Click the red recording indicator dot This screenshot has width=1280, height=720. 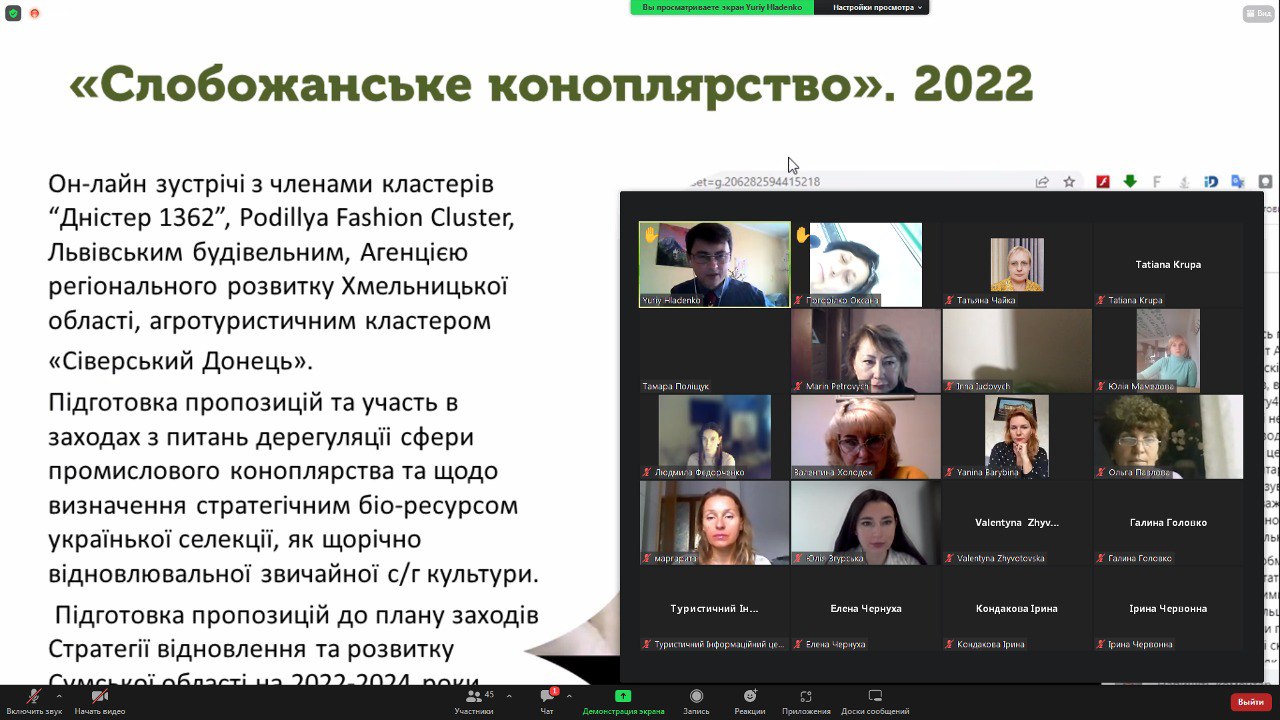35,13
